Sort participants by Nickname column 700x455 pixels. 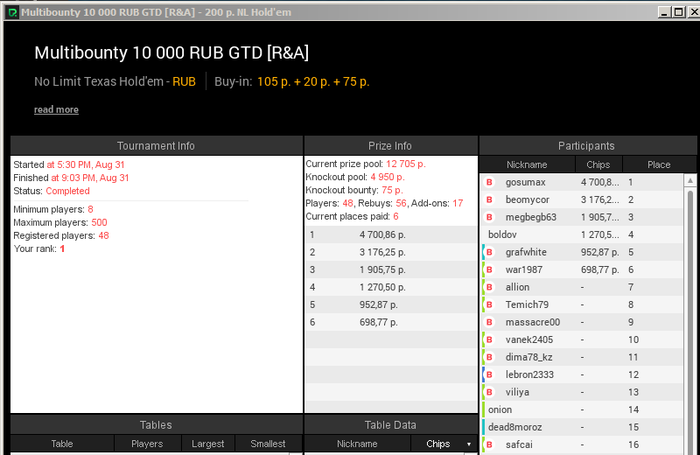tap(527, 165)
